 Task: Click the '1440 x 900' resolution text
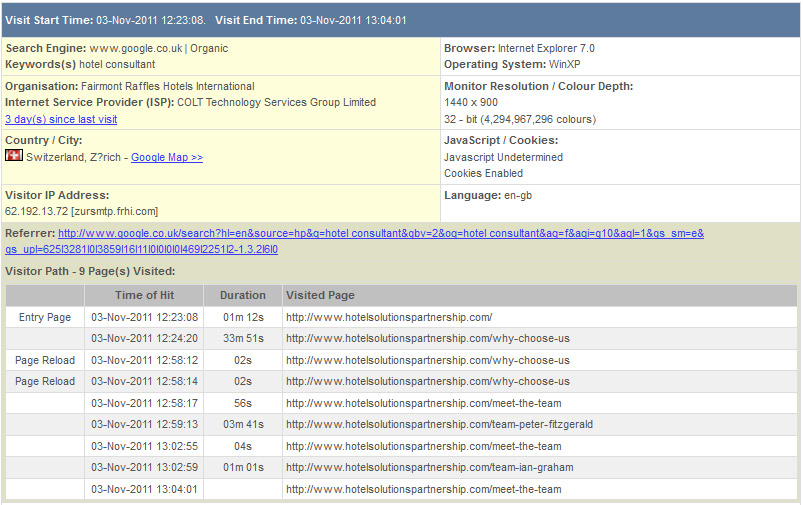[471, 102]
